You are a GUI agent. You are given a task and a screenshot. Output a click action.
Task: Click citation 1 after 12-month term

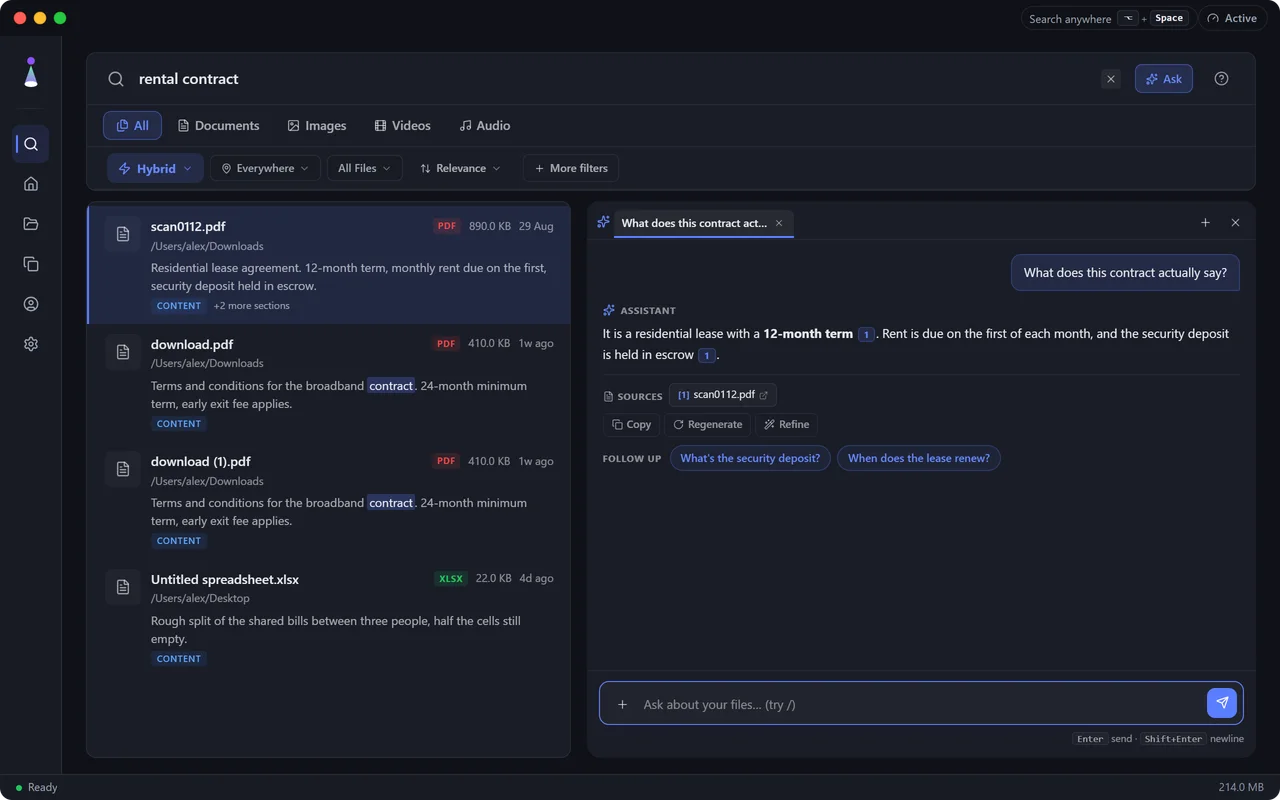866,334
